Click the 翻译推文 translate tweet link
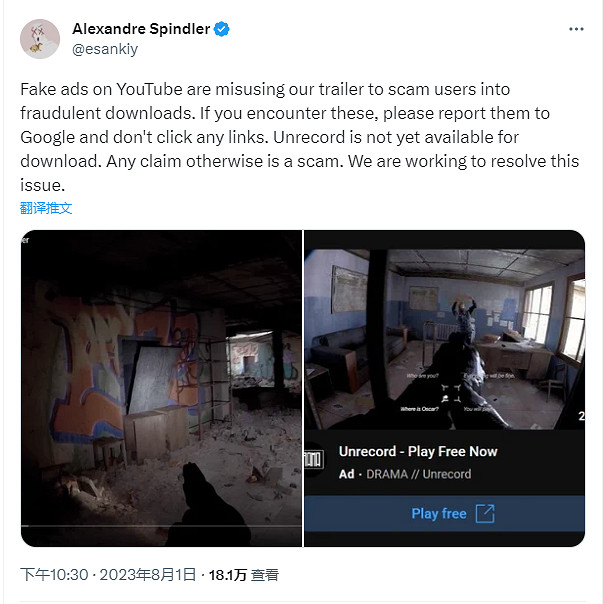Image resolution: width=603 pixels, height=604 pixels. pos(46,208)
